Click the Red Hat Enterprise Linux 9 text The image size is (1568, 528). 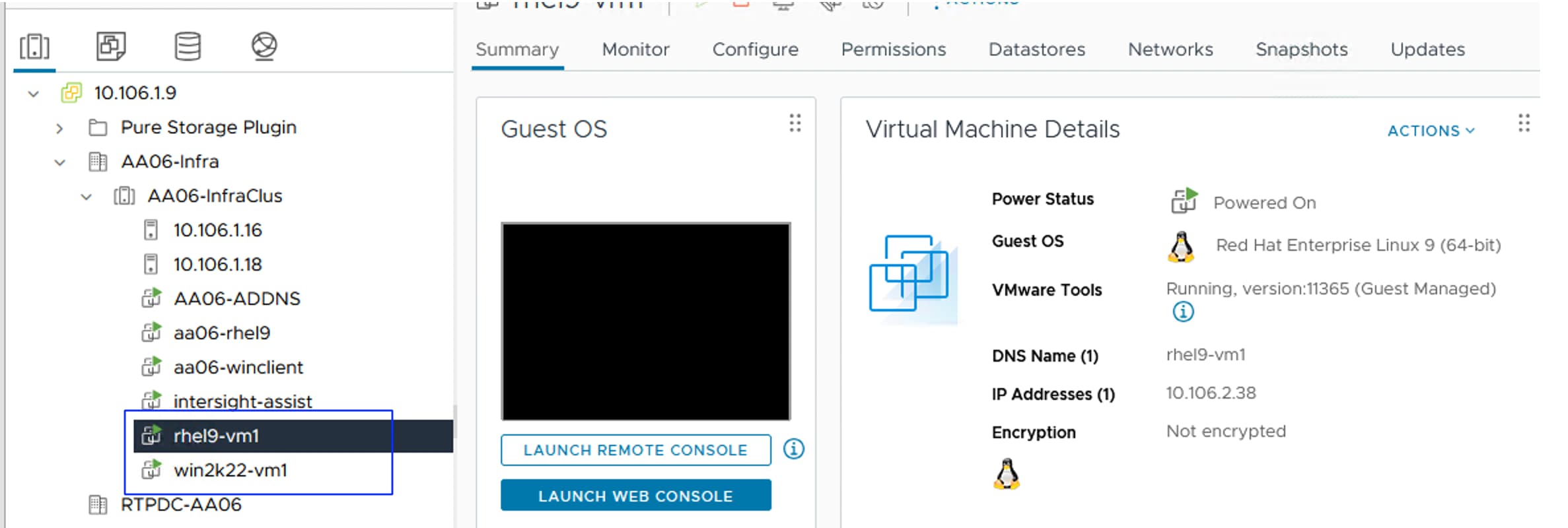pyautogui.click(x=1359, y=246)
